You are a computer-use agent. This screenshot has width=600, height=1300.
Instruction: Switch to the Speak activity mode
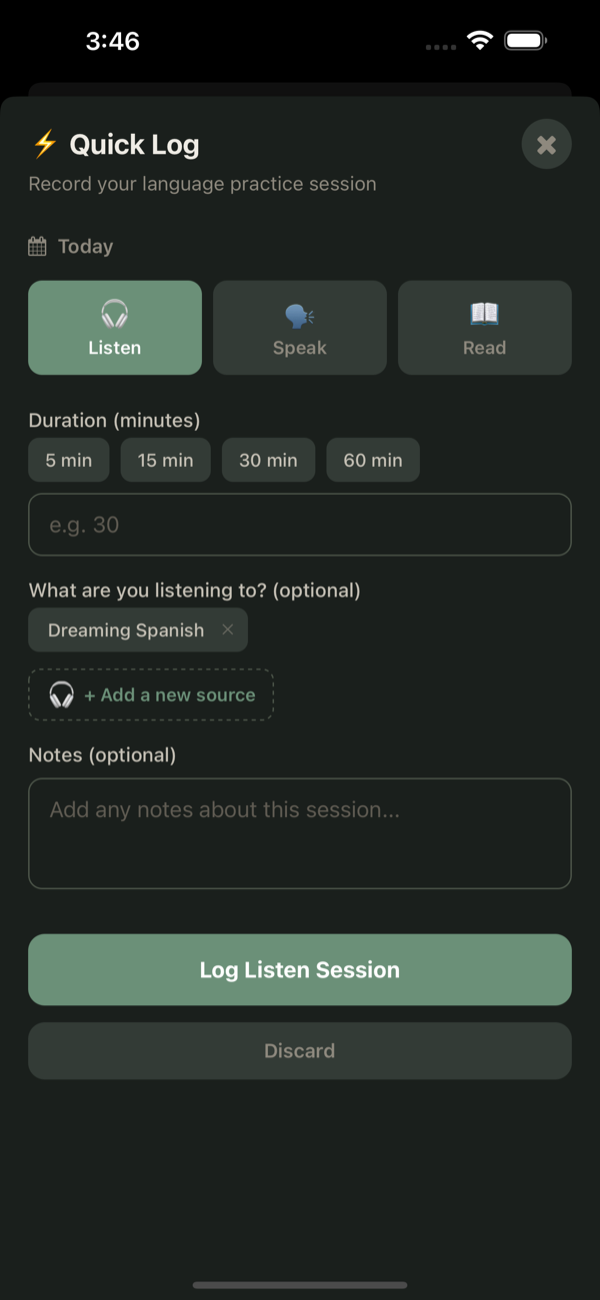tap(299, 327)
